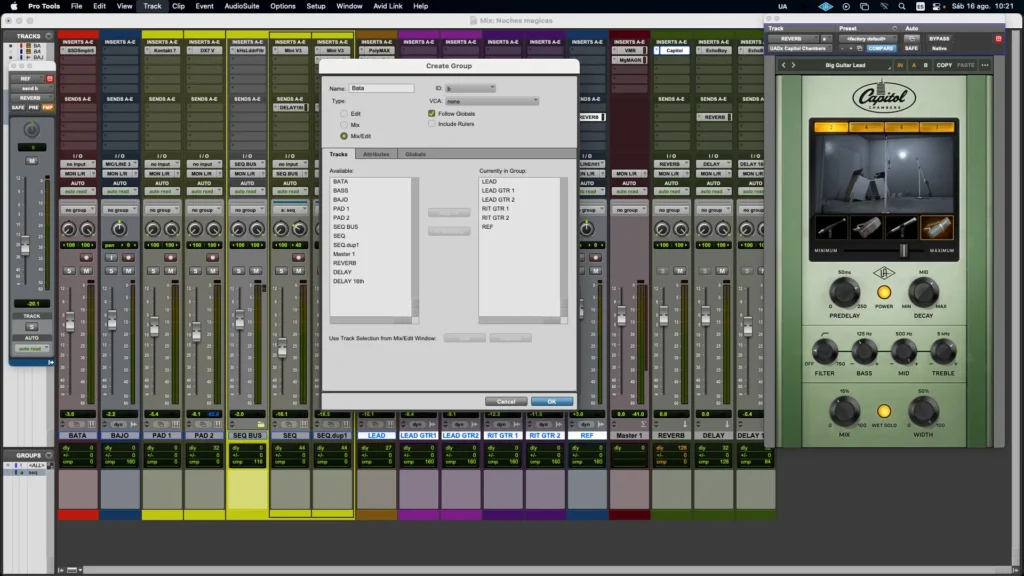
Task: Record-enable the PAD 1 track
Action: (x=170, y=257)
